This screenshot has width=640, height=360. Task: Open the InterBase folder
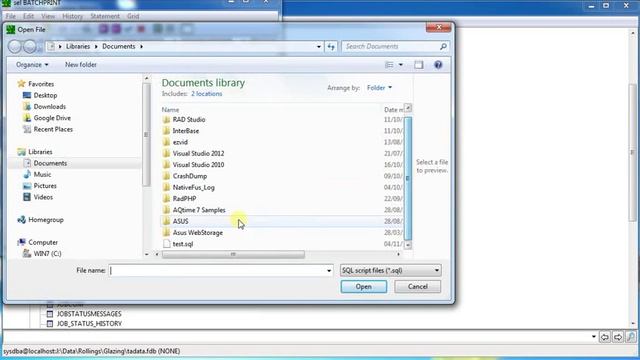[186, 131]
